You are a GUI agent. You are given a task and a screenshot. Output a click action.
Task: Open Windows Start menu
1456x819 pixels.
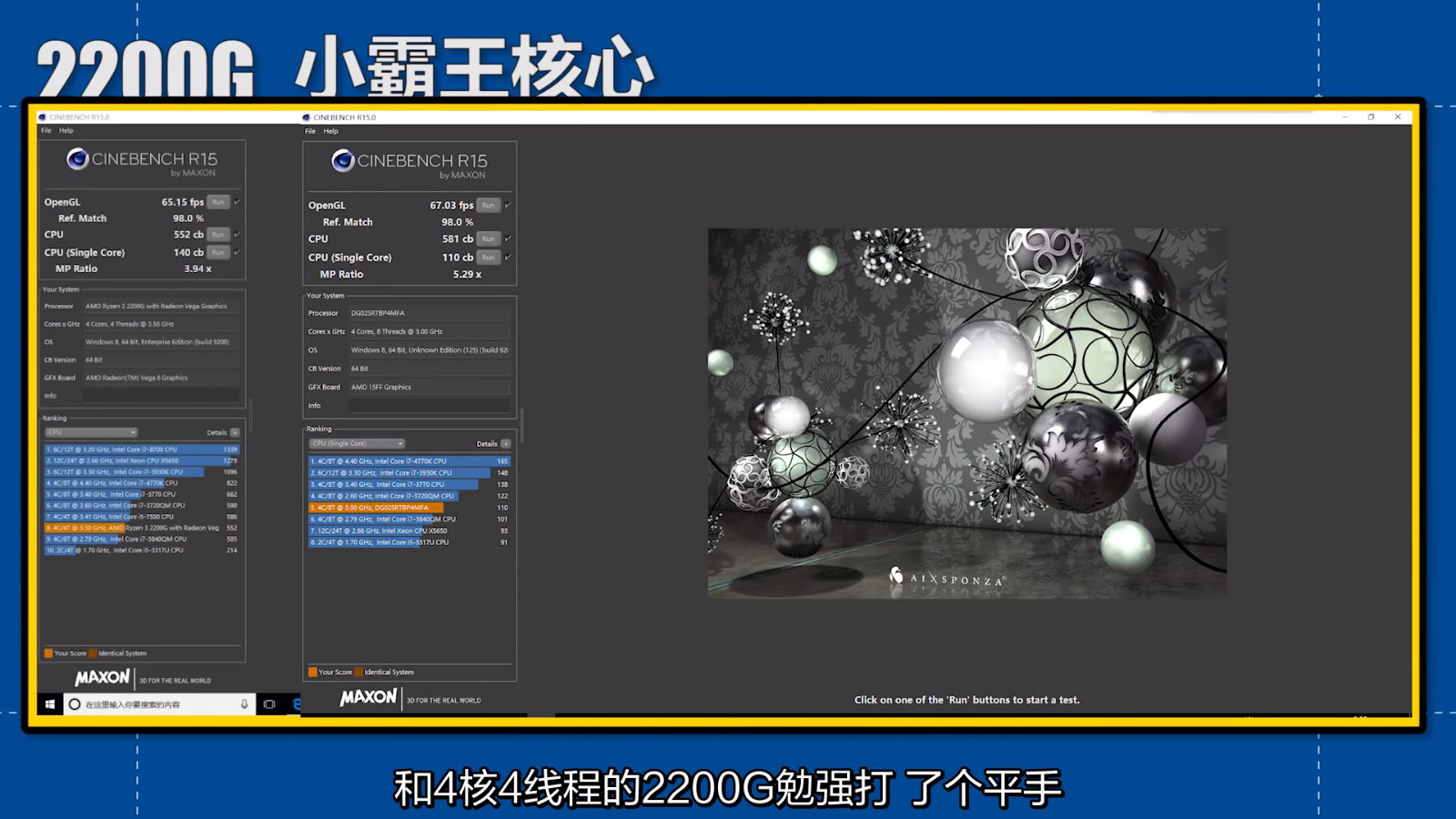[50, 703]
